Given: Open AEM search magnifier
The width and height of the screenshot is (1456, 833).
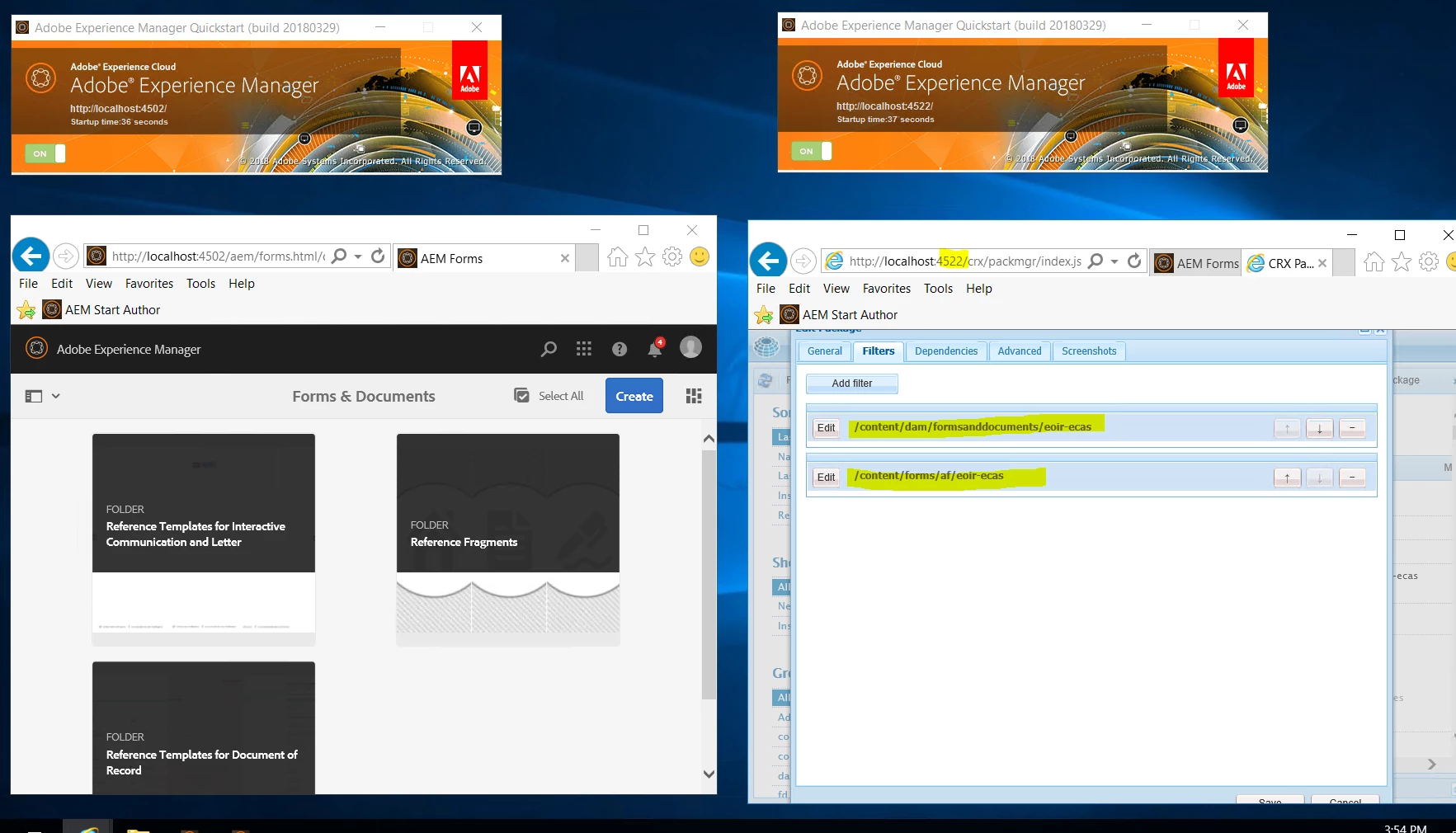Looking at the screenshot, I should (x=549, y=349).
